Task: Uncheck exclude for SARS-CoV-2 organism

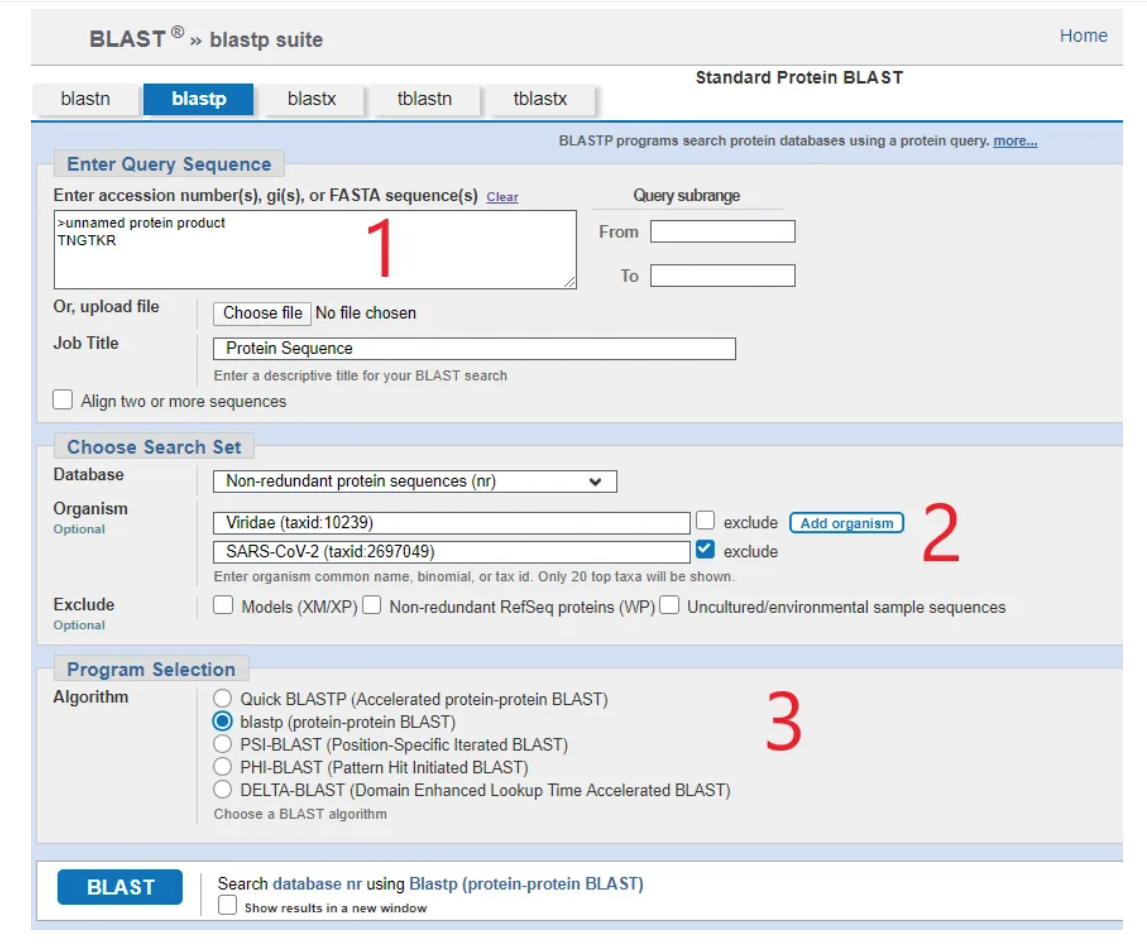Action: point(706,550)
